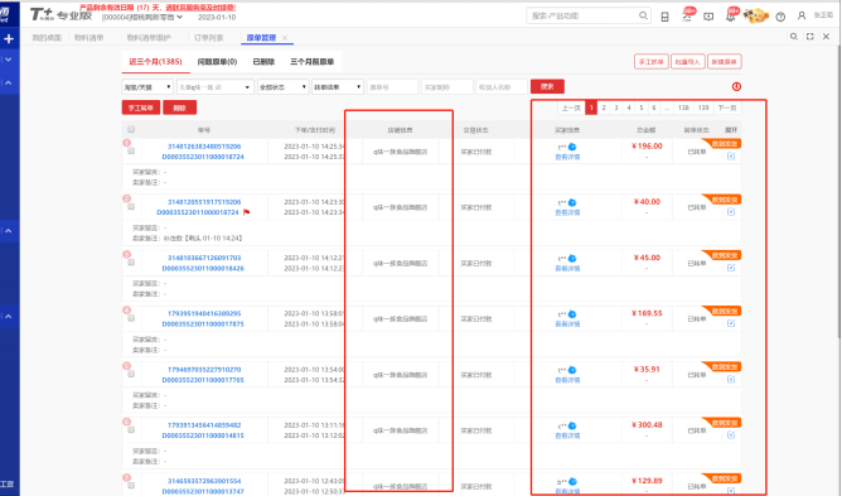Click the plus icon in left sidebar

coord(9,38)
